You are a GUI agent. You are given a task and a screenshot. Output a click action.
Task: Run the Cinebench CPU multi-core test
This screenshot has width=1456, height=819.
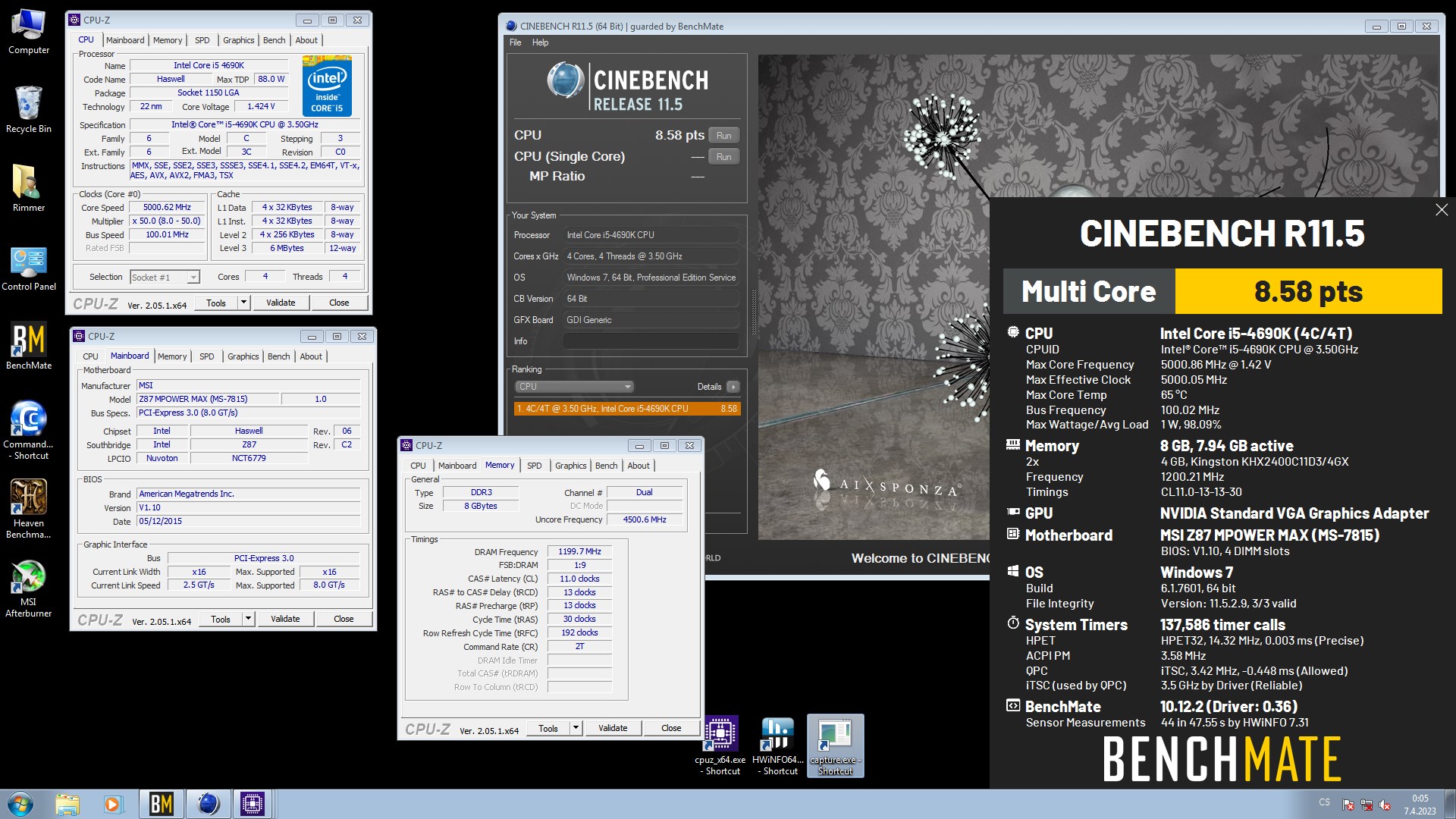tap(724, 136)
